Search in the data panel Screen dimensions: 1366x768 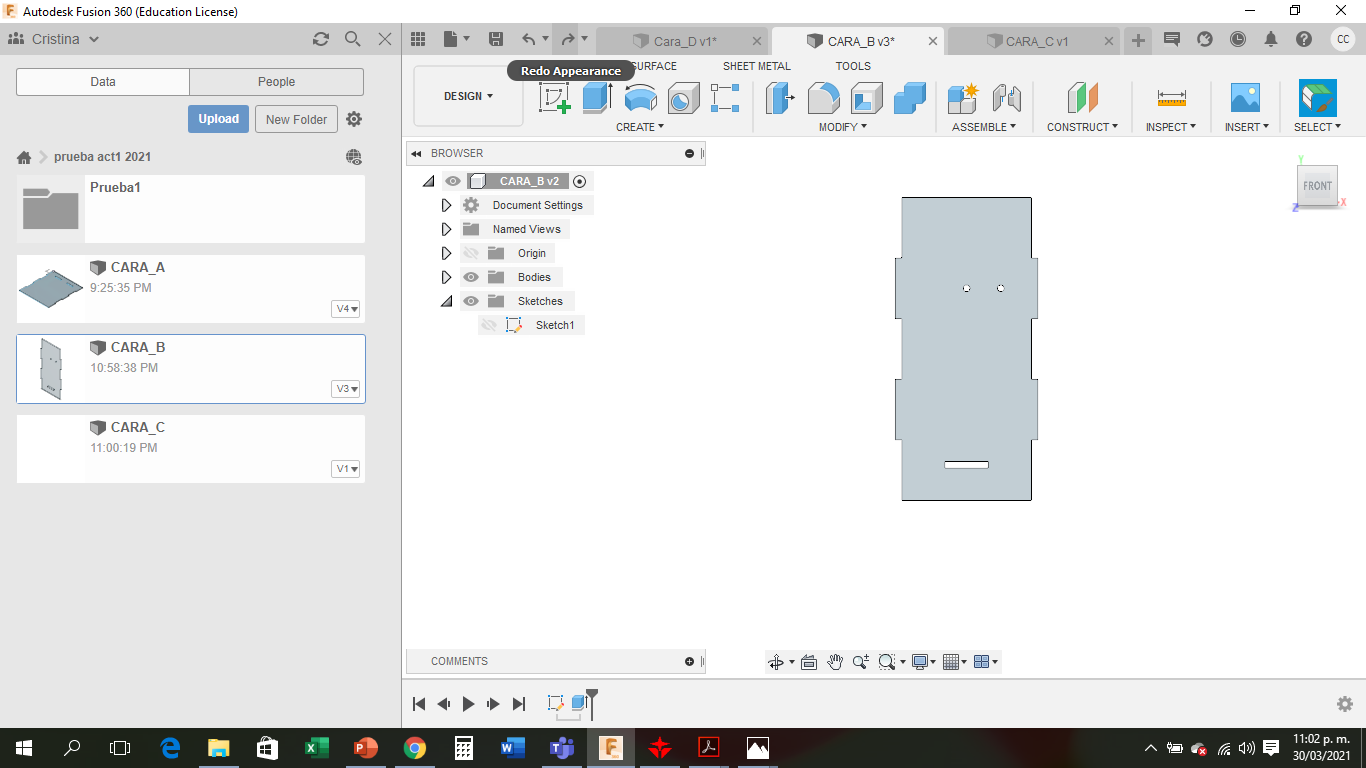coord(353,39)
